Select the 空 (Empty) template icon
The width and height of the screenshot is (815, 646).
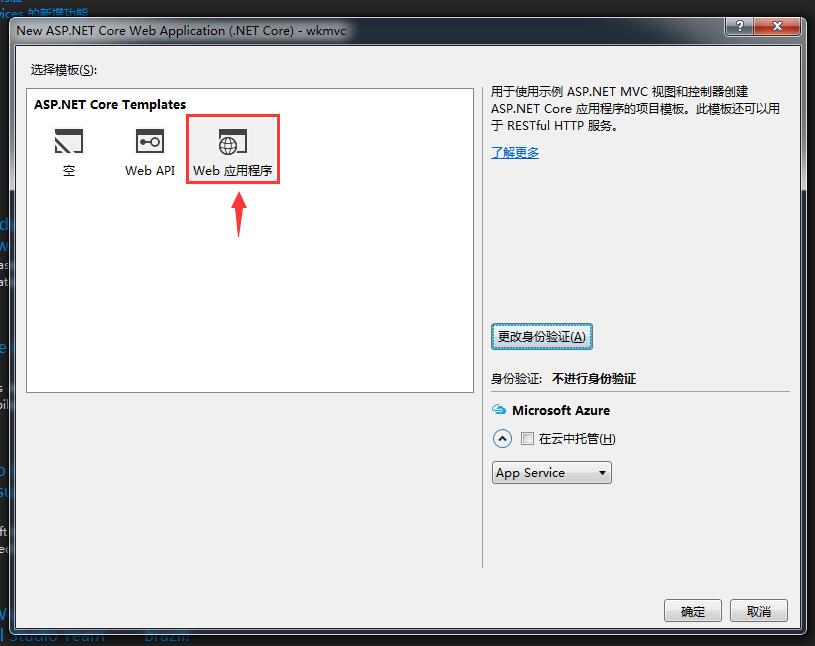coord(69,141)
